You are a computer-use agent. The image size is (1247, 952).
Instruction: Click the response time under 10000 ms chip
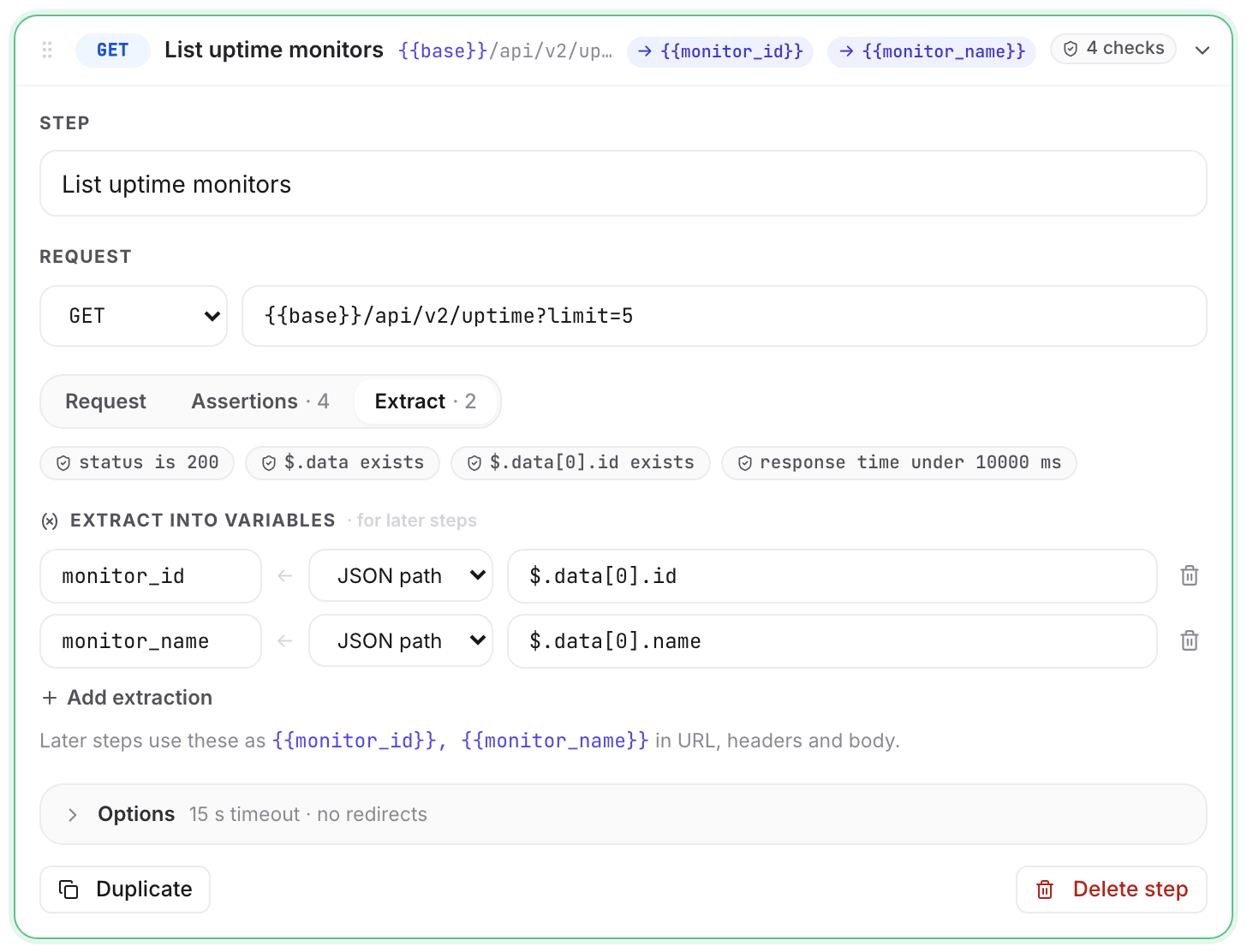tap(899, 463)
